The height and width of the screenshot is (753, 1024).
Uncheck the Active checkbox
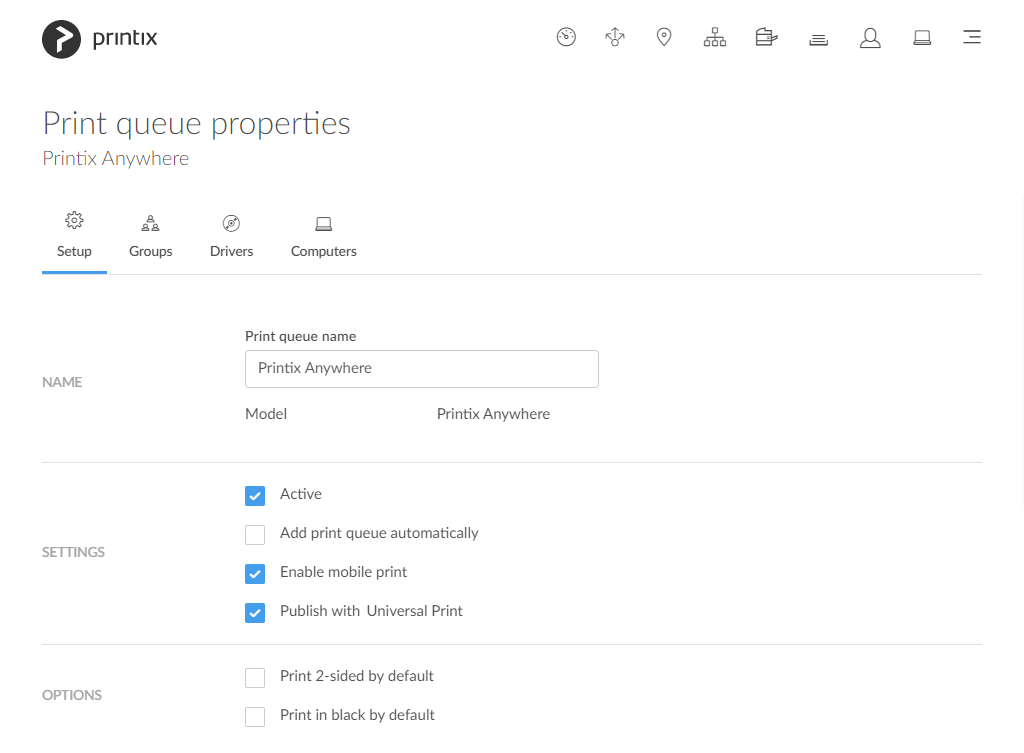(255, 496)
